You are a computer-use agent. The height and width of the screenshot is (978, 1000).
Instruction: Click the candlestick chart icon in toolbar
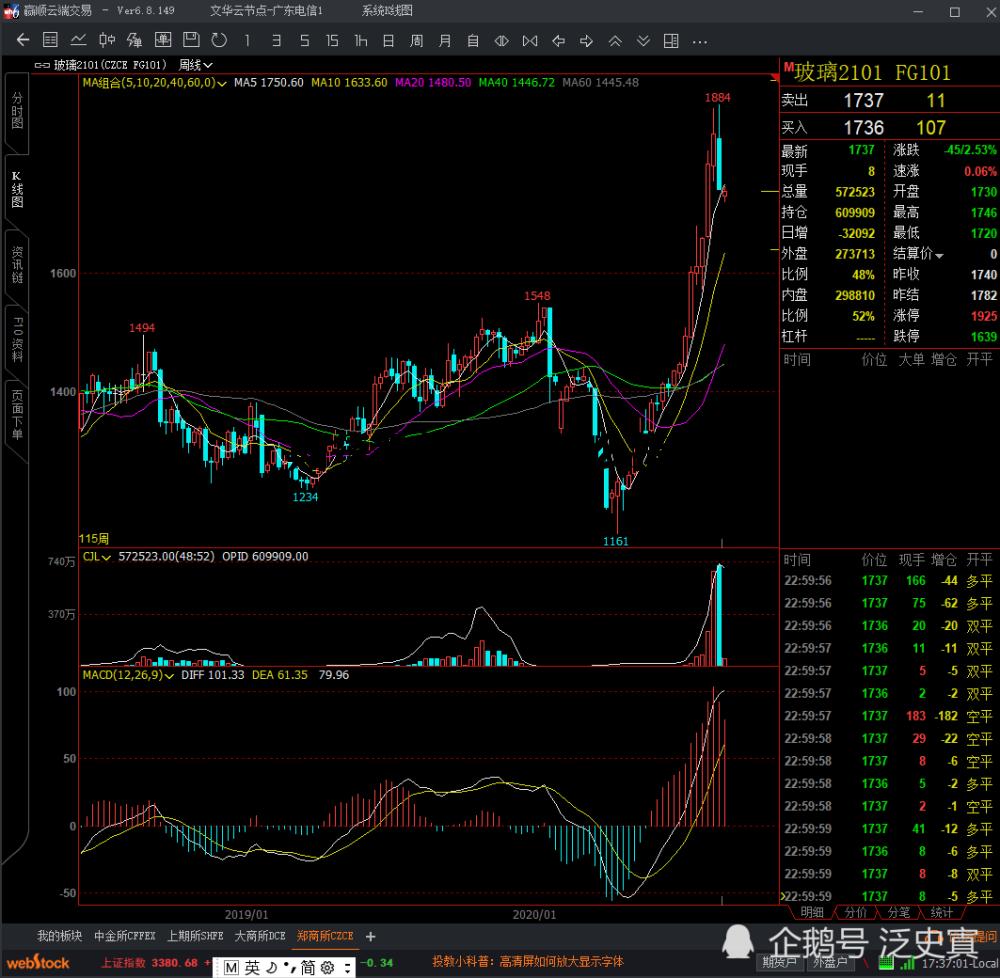tap(106, 41)
